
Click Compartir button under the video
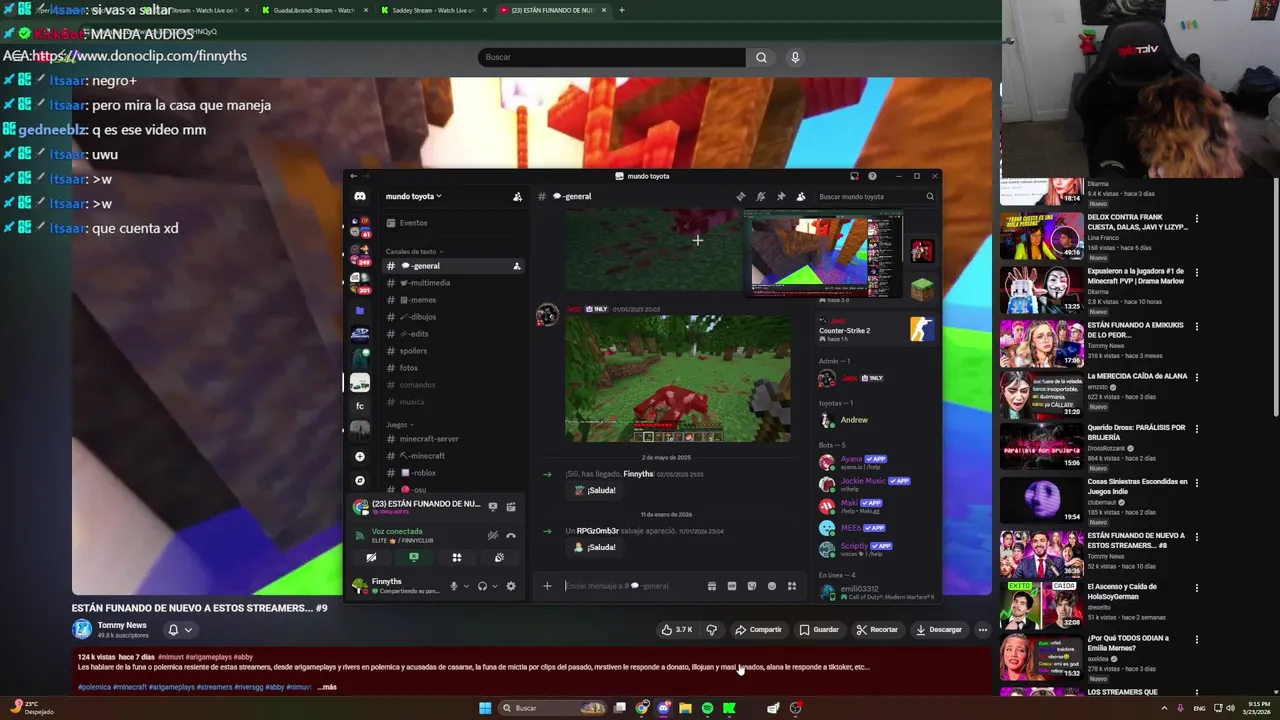[x=758, y=630]
